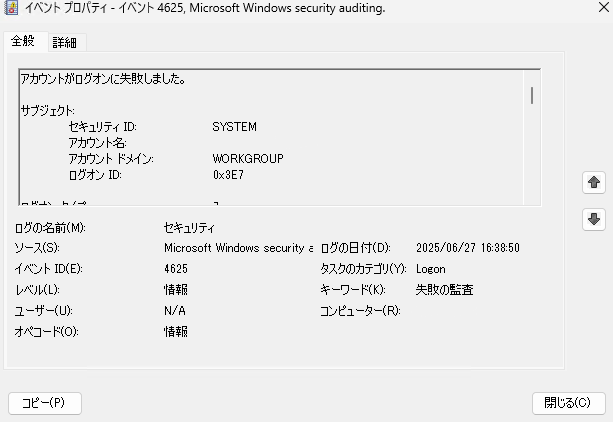Viewport: 613px width, 422px height.
Task: Click the logon ID value 0x3E7
Action: click(x=228, y=174)
